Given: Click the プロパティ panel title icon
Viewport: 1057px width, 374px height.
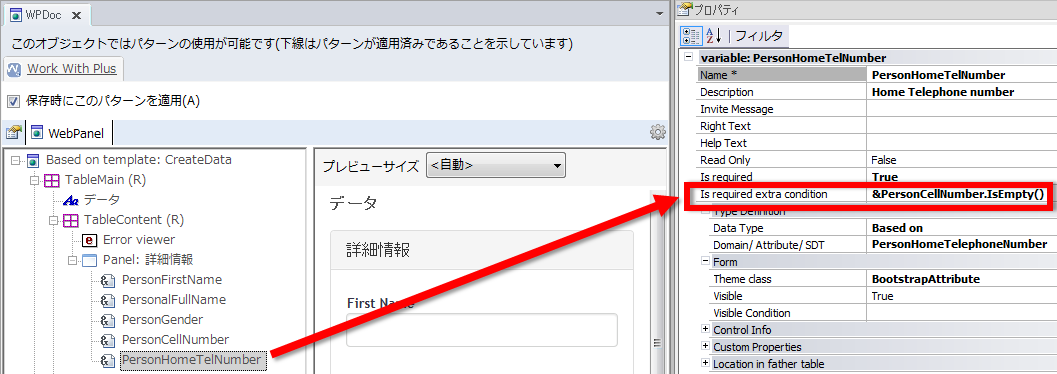Looking at the screenshot, I should 685,9.
